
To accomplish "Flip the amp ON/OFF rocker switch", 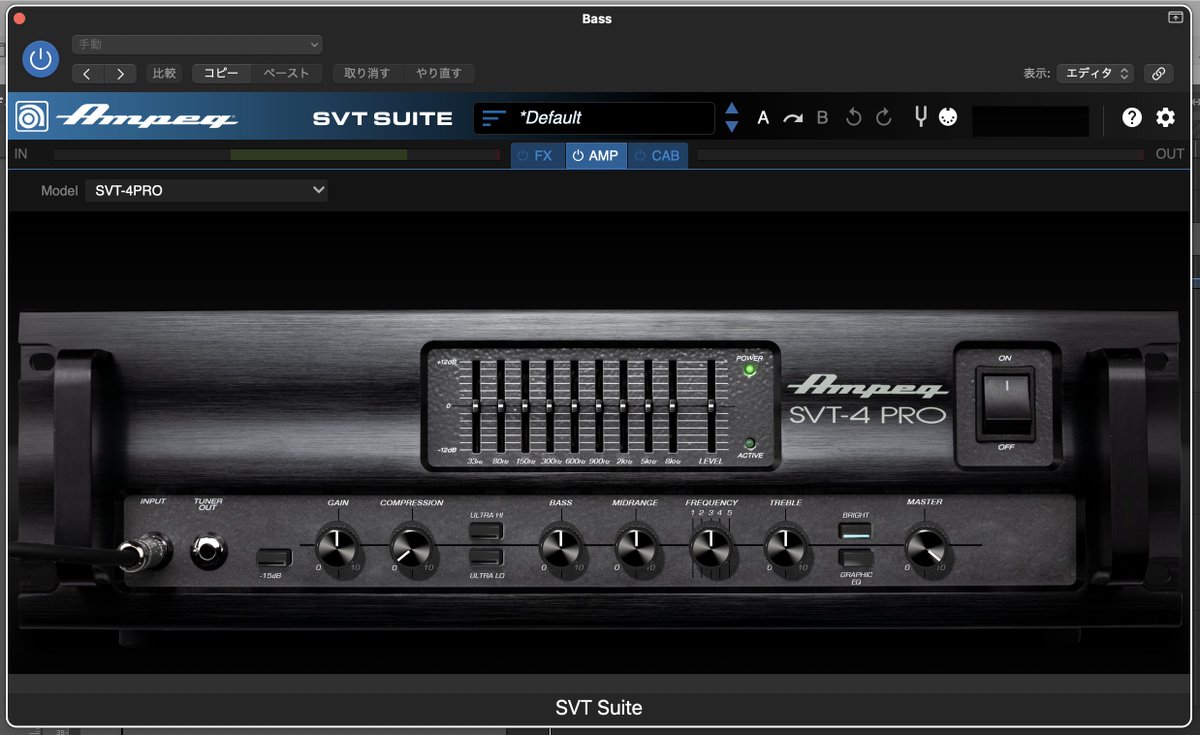I will pyautogui.click(x=1006, y=403).
